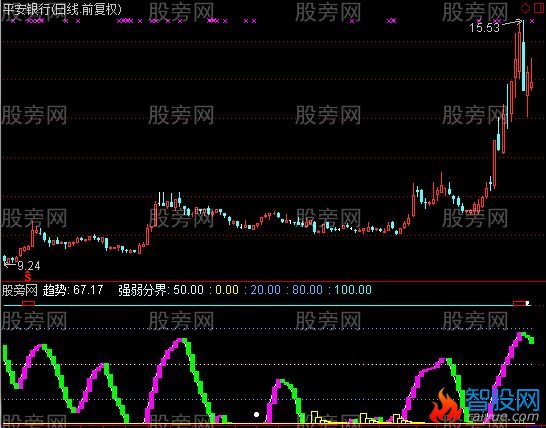
Task: Click the 100.00 indicator value
Action: [x=353, y=290]
